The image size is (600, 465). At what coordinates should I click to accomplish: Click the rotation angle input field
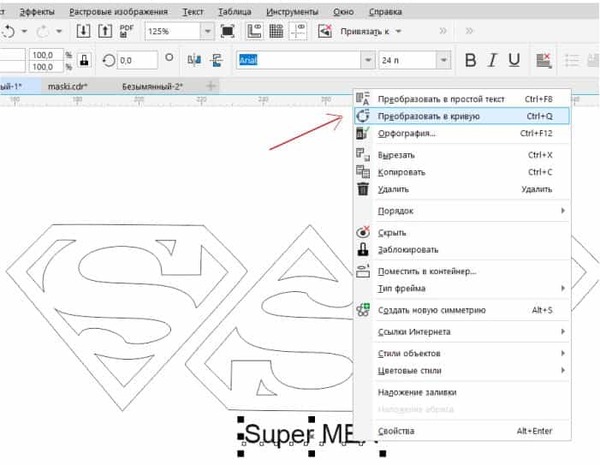tap(136, 60)
